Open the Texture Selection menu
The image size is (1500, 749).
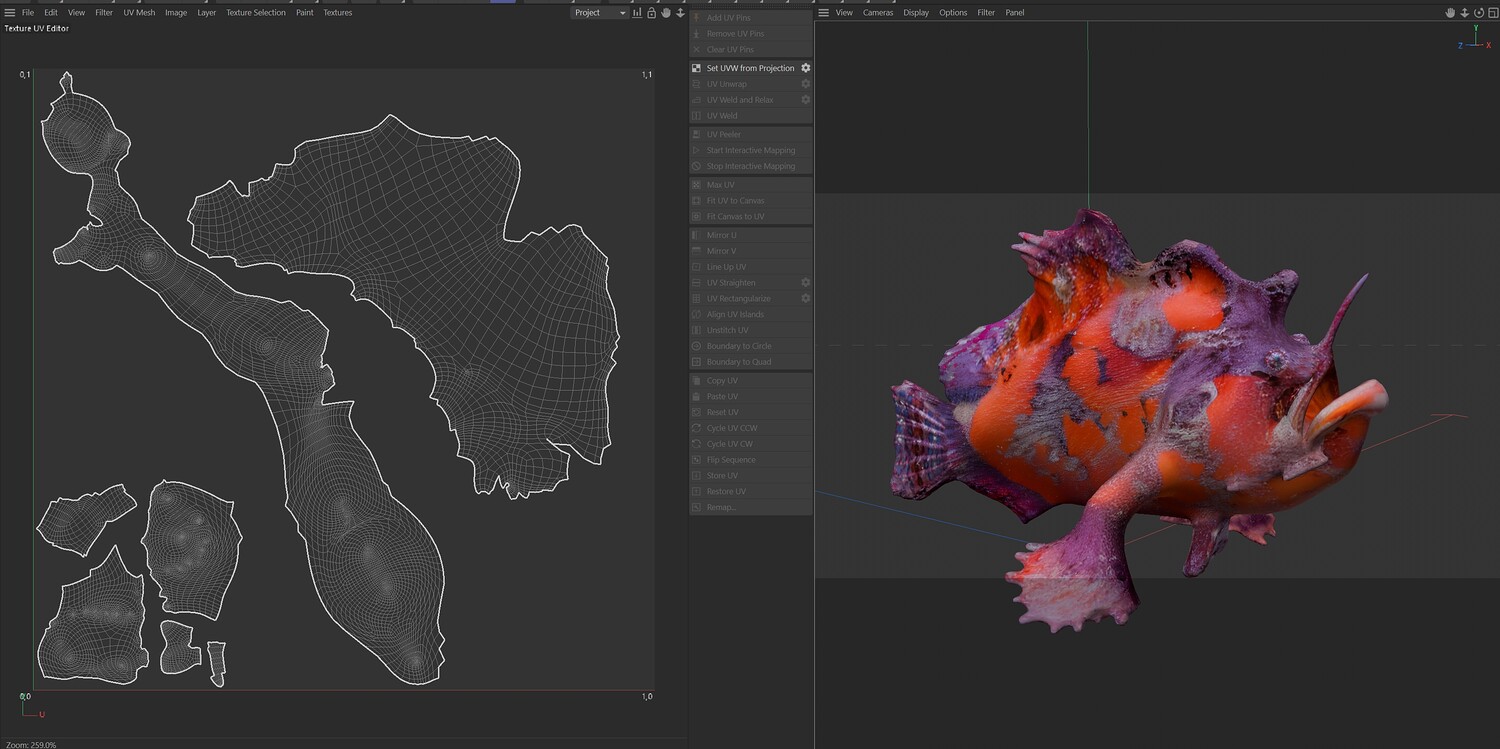coord(256,13)
